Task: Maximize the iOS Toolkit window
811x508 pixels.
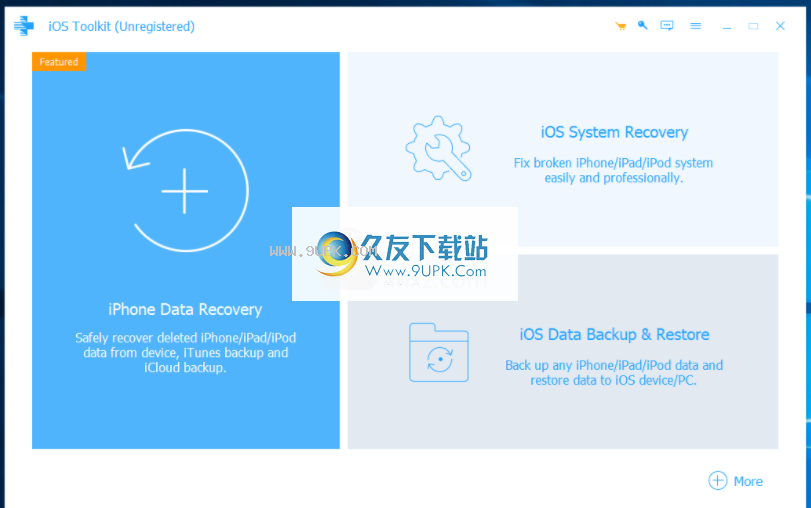Action: click(x=753, y=26)
